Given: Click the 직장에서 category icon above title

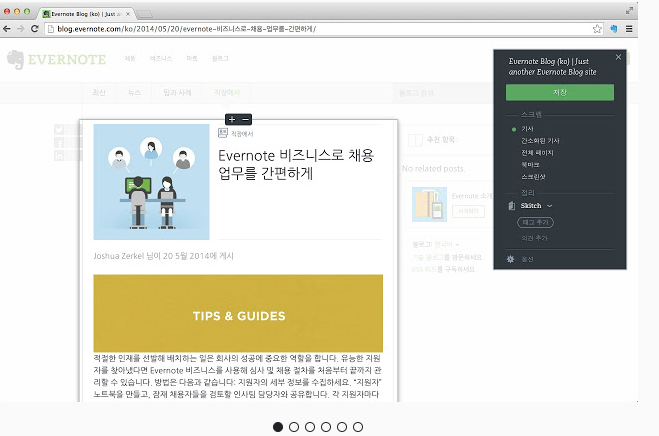Looking at the screenshot, I should point(223,133).
